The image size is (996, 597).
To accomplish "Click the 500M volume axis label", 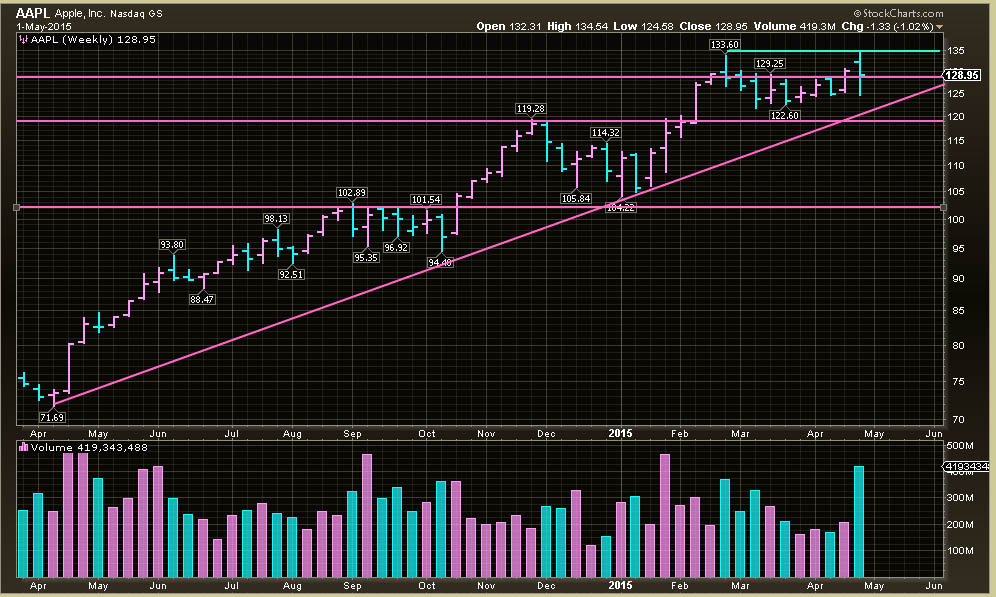I will (x=960, y=446).
